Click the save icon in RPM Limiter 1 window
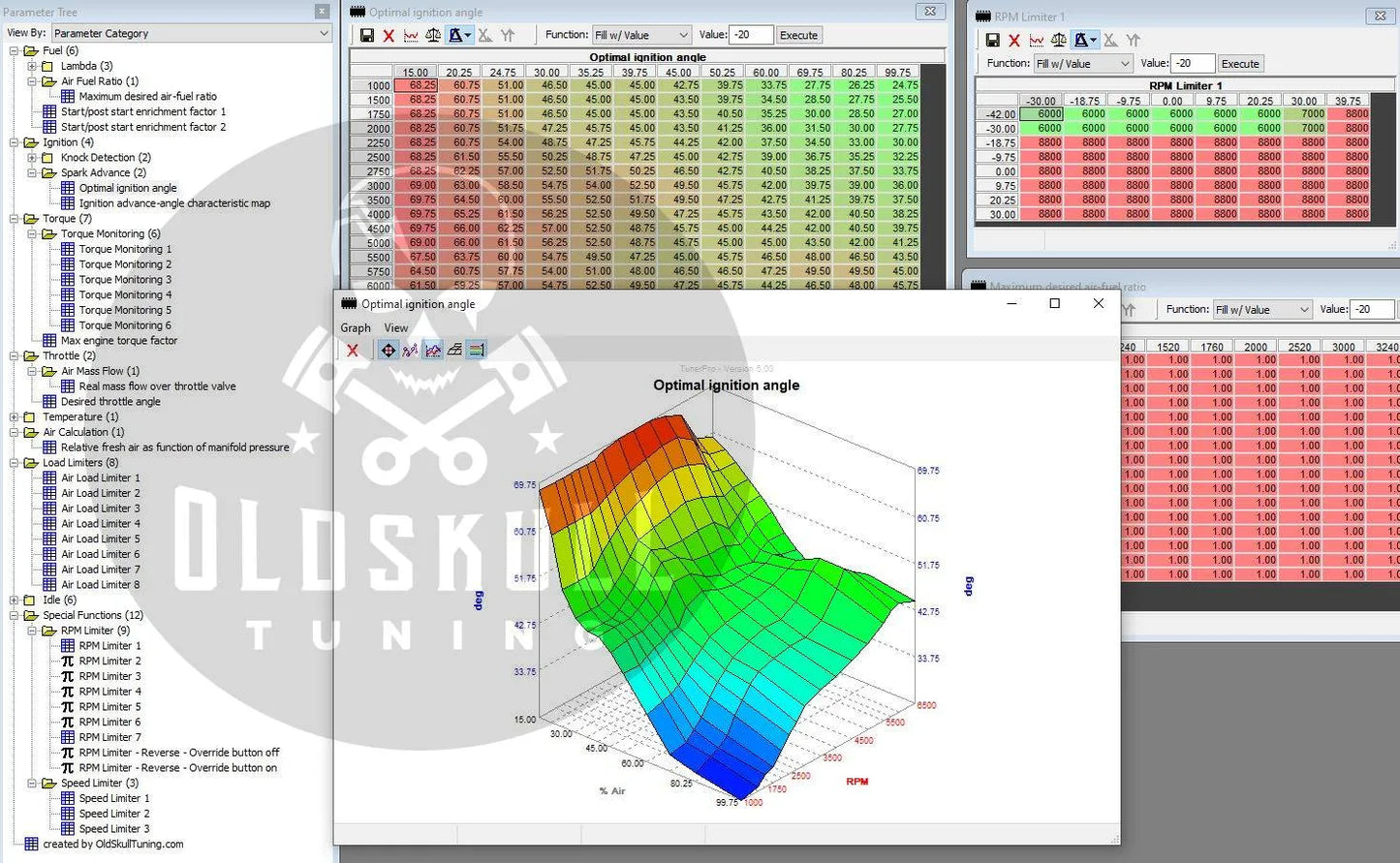This screenshot has height=863, width=1400. point(992,41)
